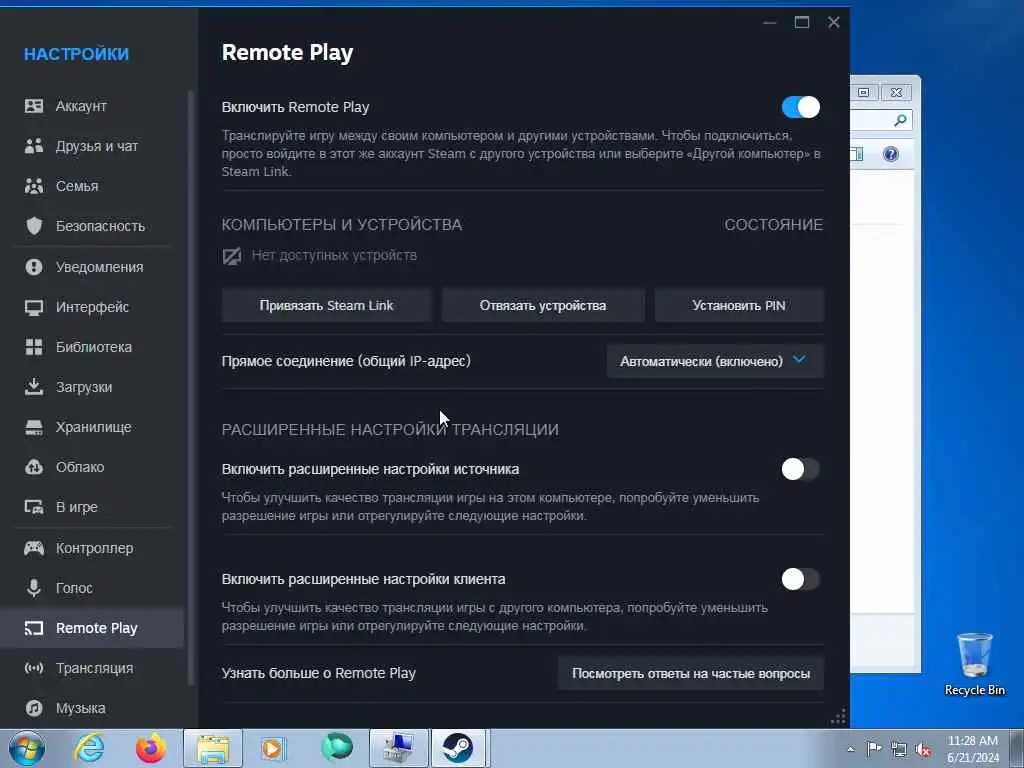Viewport: 1024px width, 768px height.
Task: Select the Семья family icon
Action: [34, 186]
